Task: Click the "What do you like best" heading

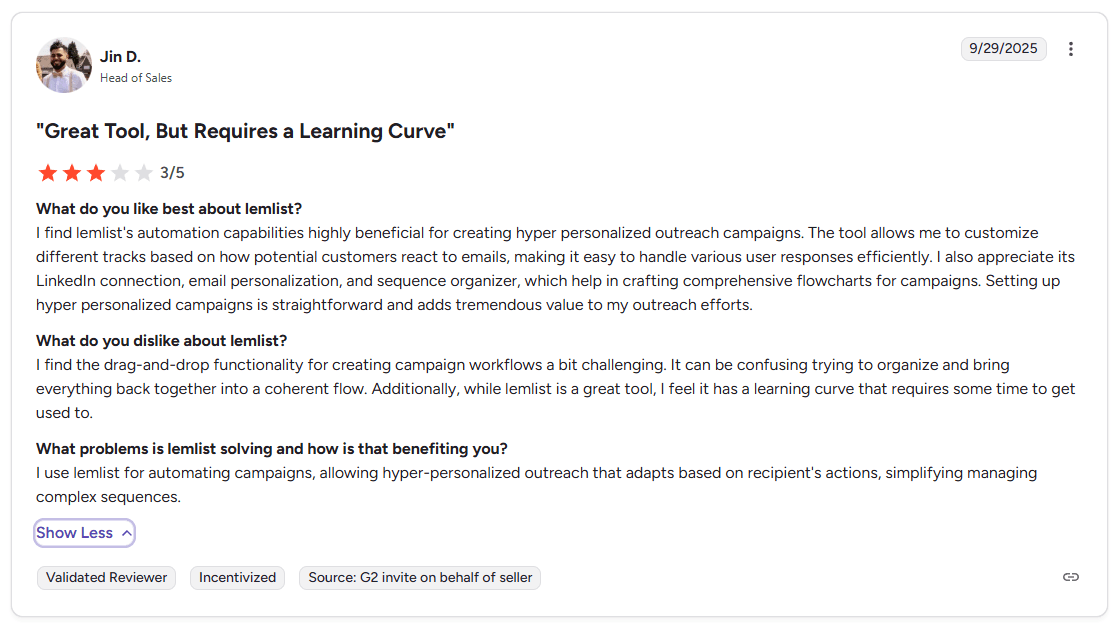Action: tap(169, 209)
